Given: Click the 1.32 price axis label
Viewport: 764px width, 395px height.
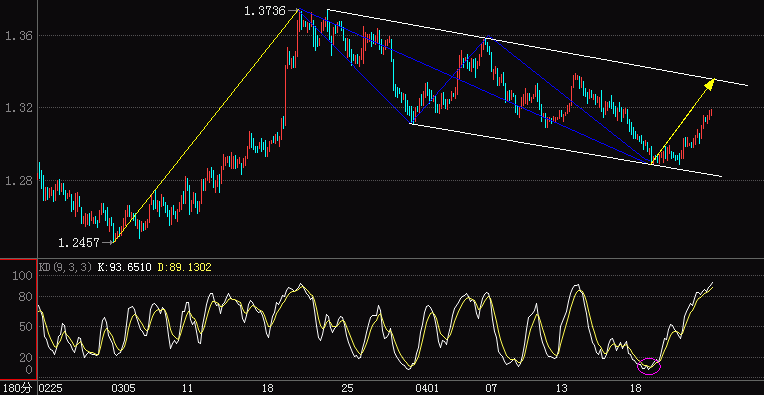Looking at the screenshot, I should 19,108.
